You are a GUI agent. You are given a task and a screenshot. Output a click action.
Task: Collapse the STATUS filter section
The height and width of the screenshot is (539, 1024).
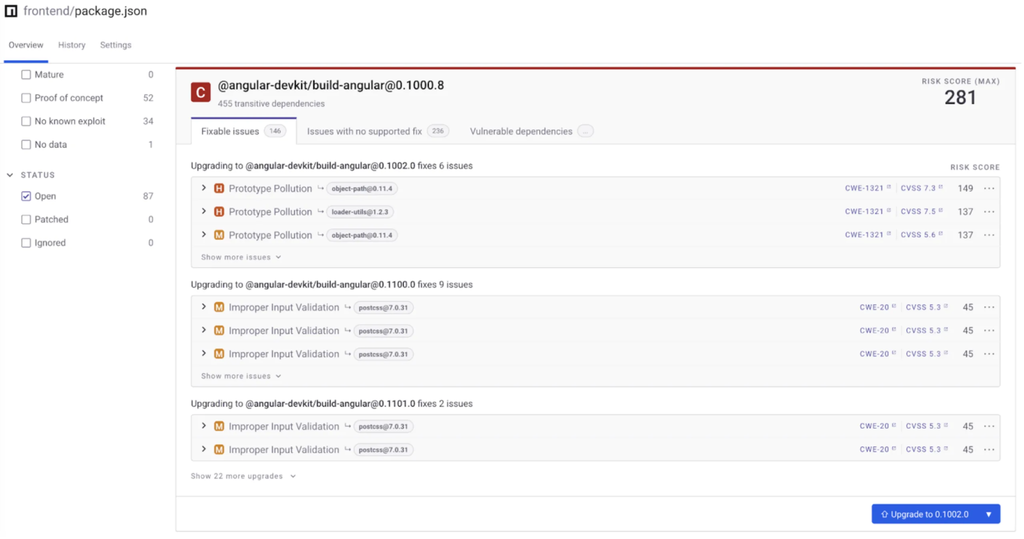[x=10, y=175]
